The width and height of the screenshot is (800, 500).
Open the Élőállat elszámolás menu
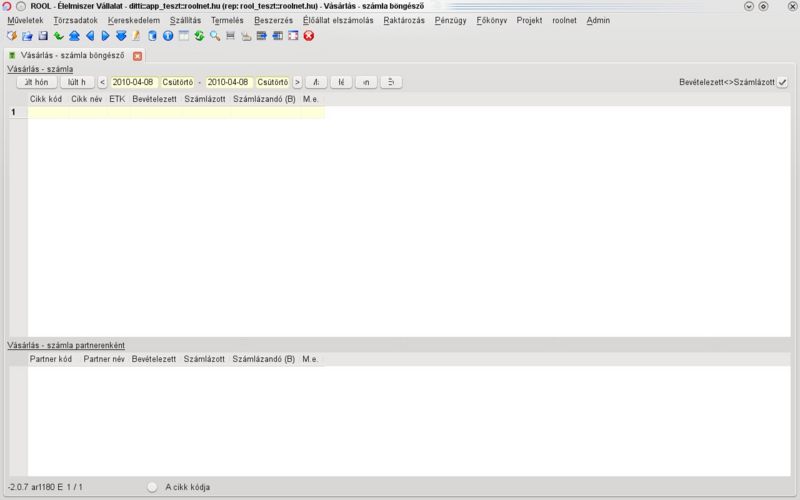tap(338, 20)
